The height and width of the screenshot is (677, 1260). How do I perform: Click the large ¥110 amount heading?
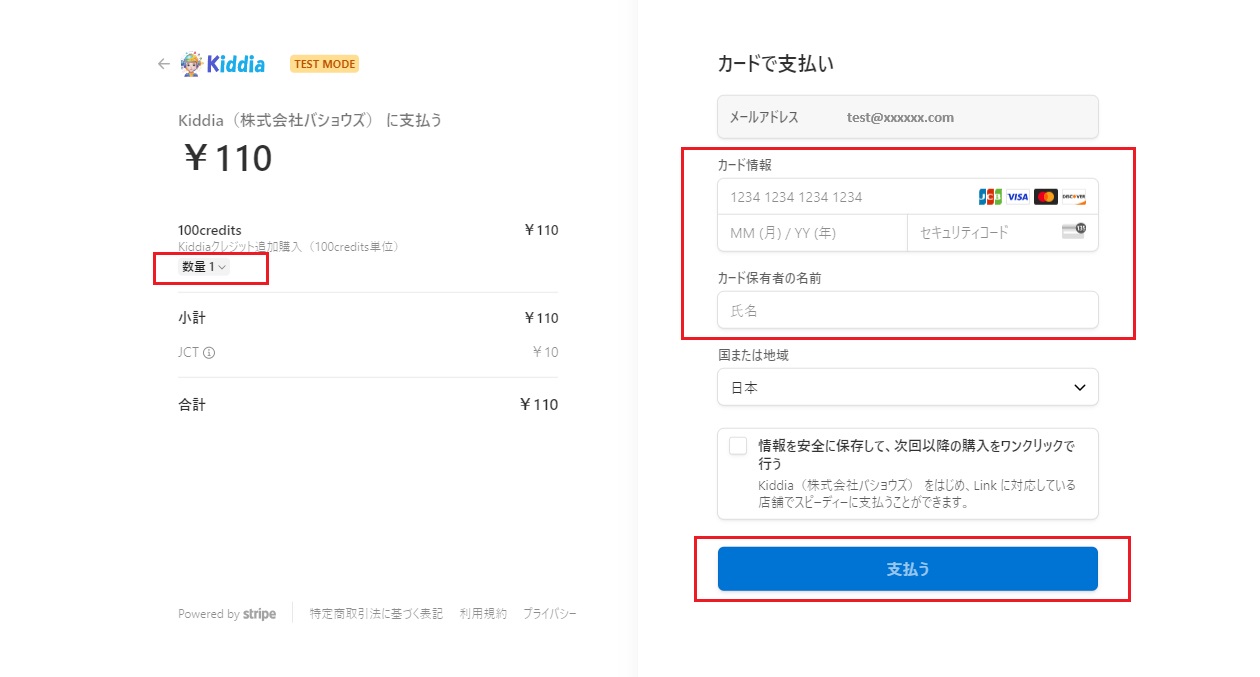[228, 158]
